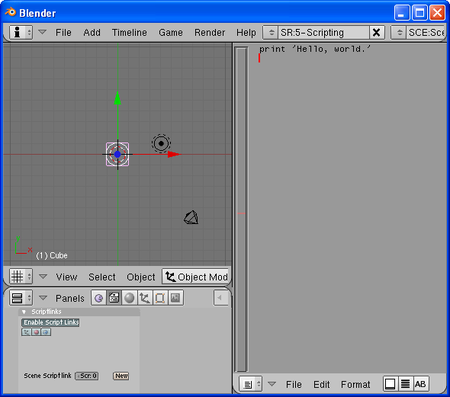
Task: Click the frame stepper arrow in buttons header
Action: coord(221,298)
